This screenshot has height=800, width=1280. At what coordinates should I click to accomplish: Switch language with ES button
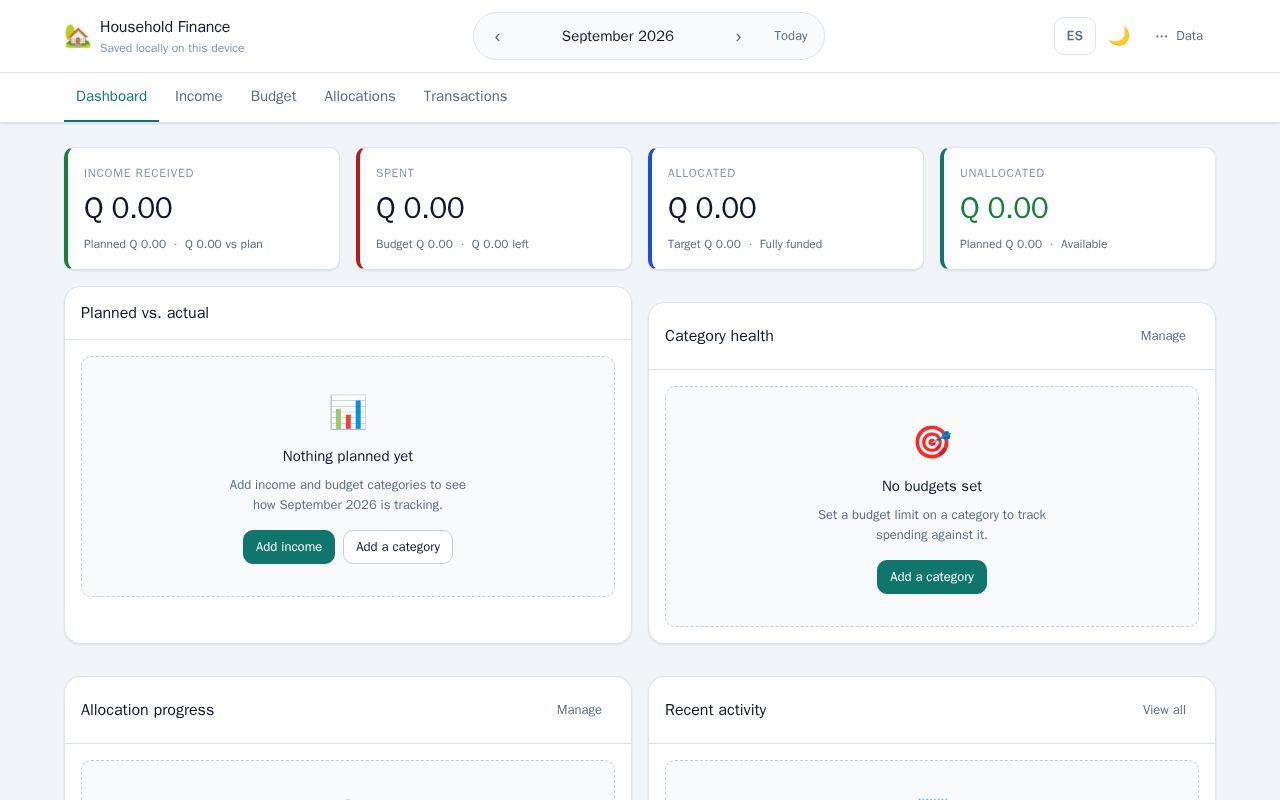click(1075, 36)
